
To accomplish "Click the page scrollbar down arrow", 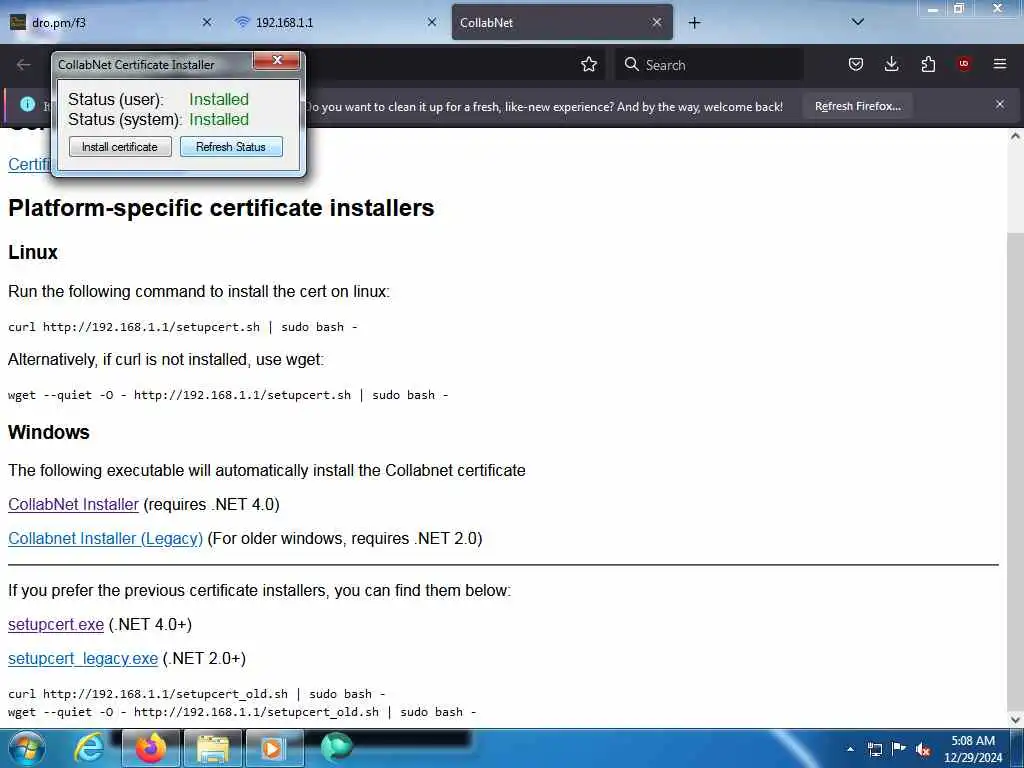I will (x=1015, y=719).
